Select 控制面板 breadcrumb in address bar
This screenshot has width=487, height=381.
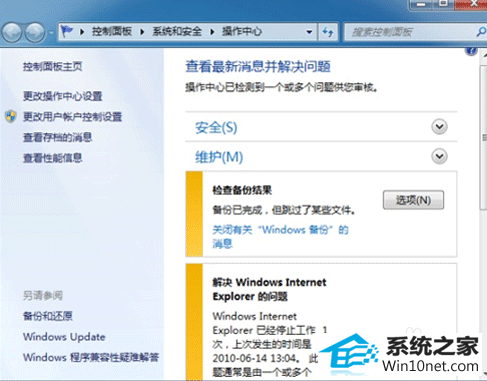click(112, 32)
